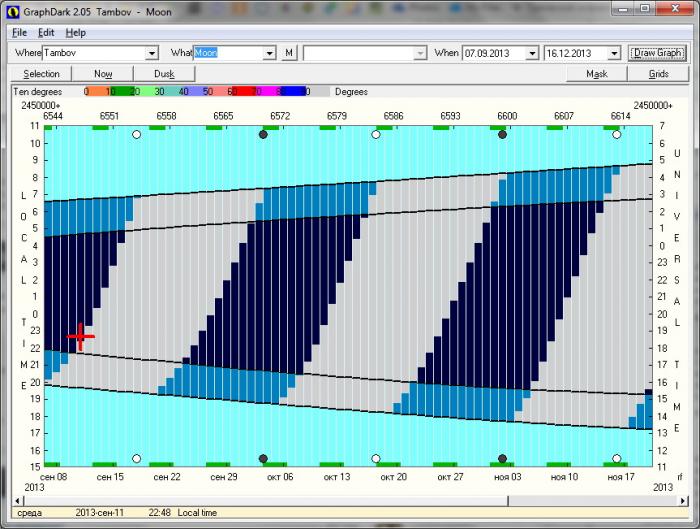This screenshot has width=700, height=529.
Task: Click the Selection button
Action: click(41, 74)
